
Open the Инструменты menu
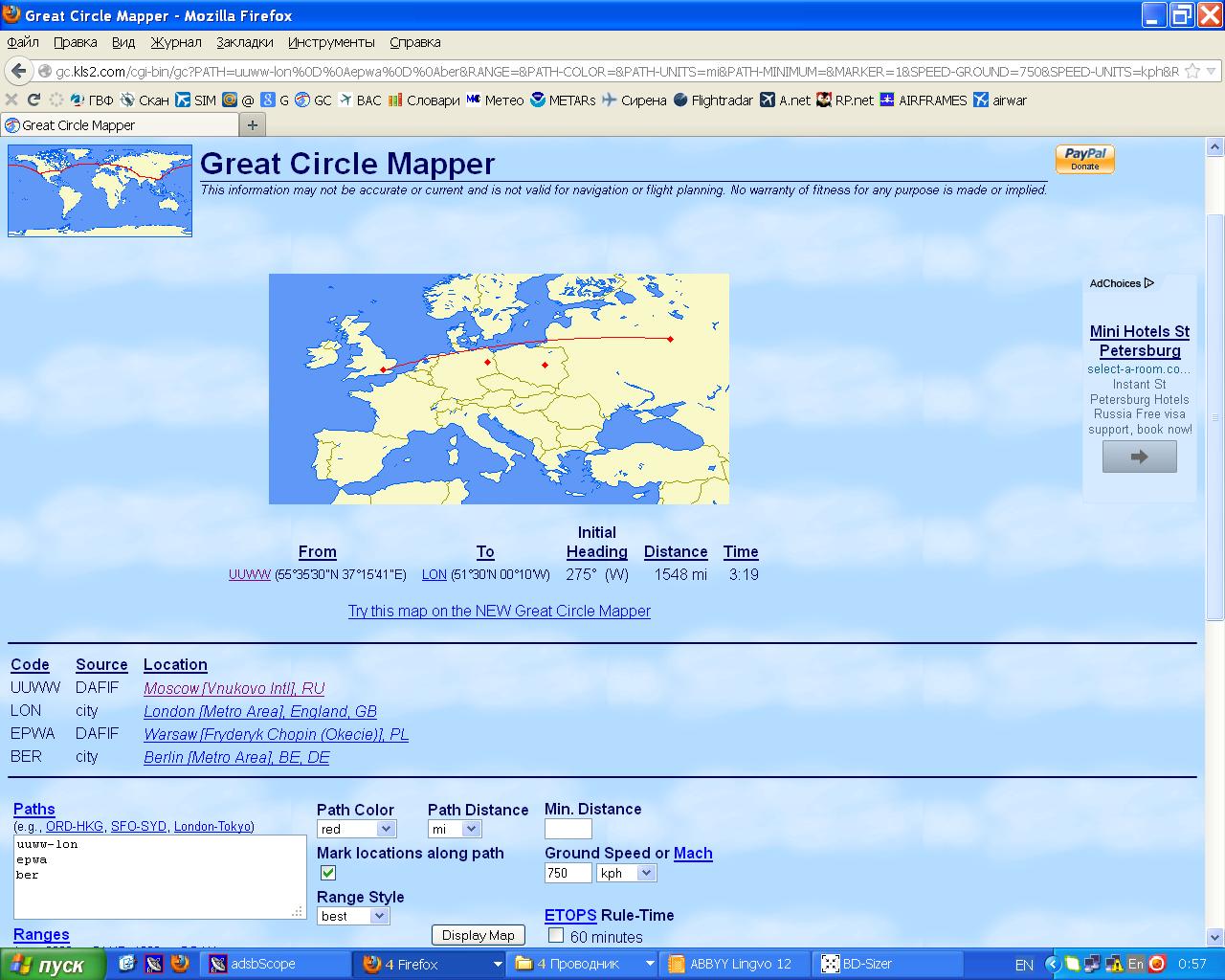(x=331, y=42)
